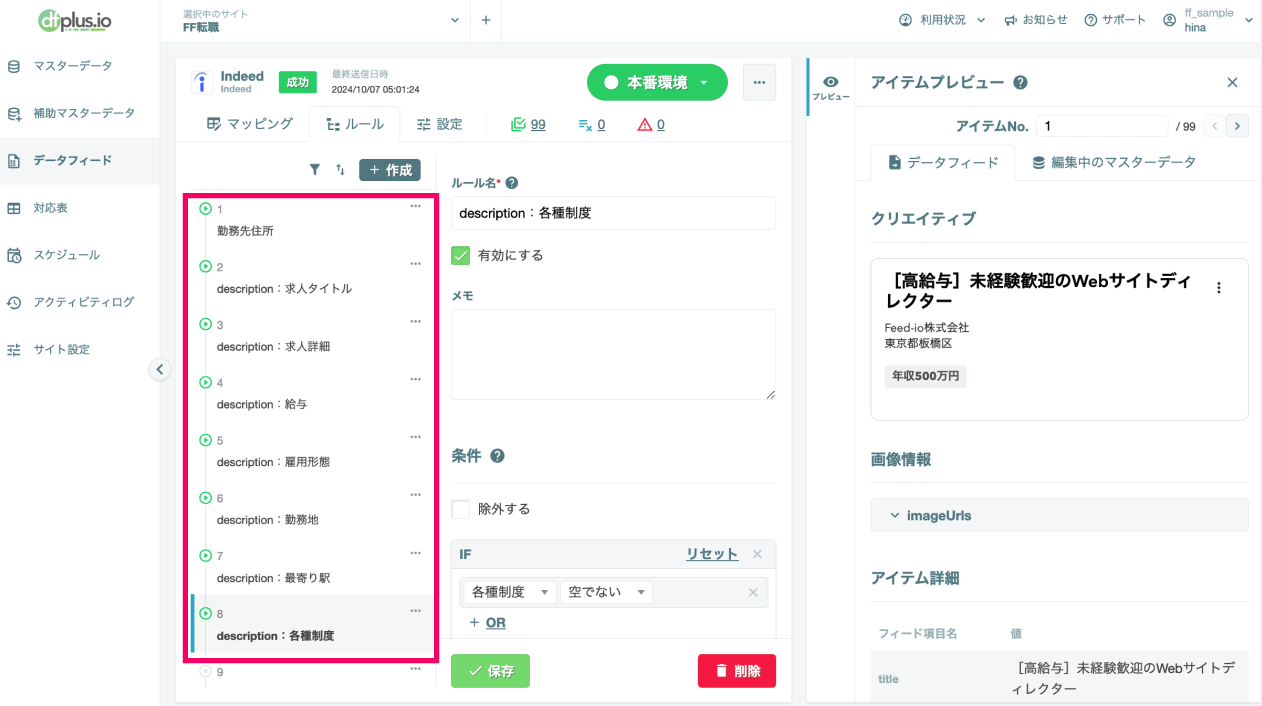The image size is (1262, 706).
Task: Click the 作成 button
Action: pos(390,170)
